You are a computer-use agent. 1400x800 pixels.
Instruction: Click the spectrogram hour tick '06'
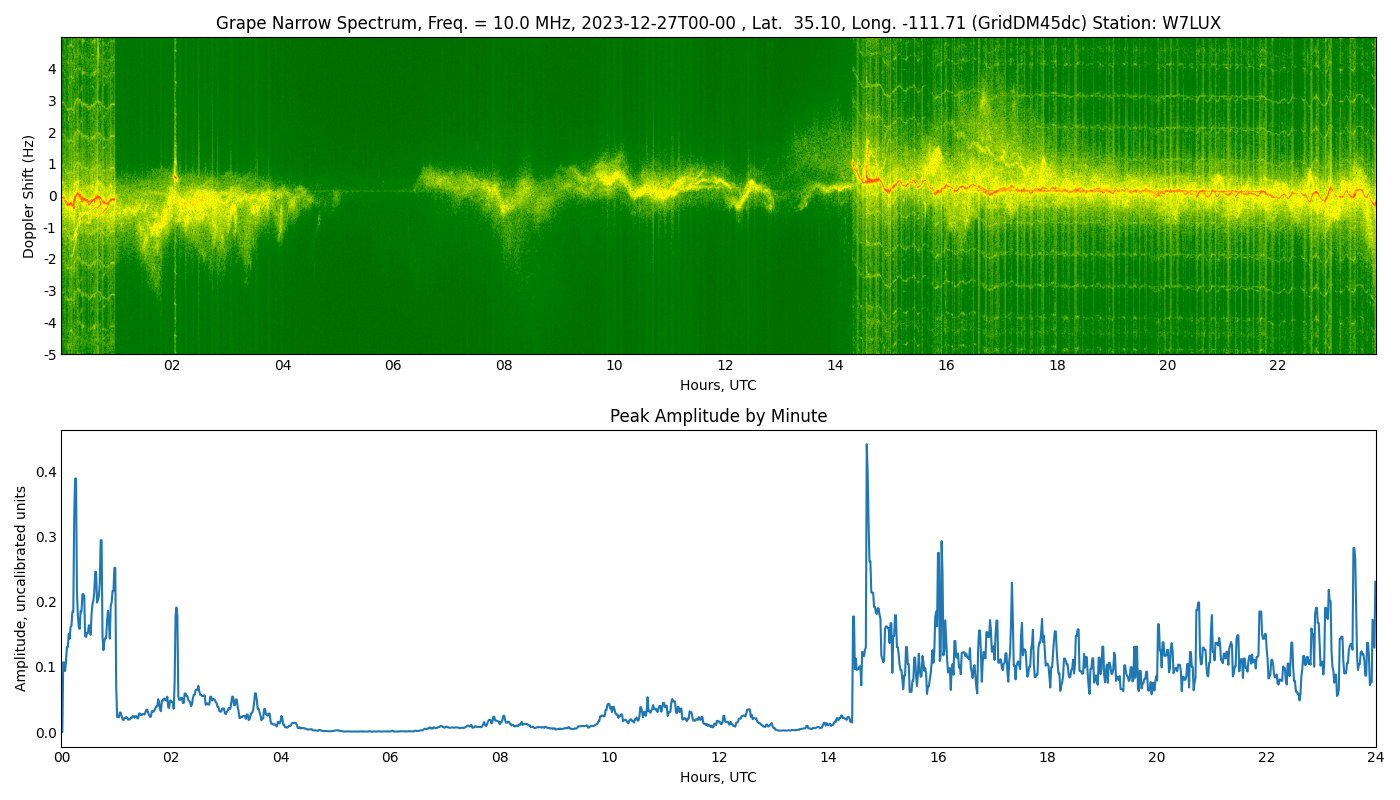pyautogui.click(x=393, y=366)
